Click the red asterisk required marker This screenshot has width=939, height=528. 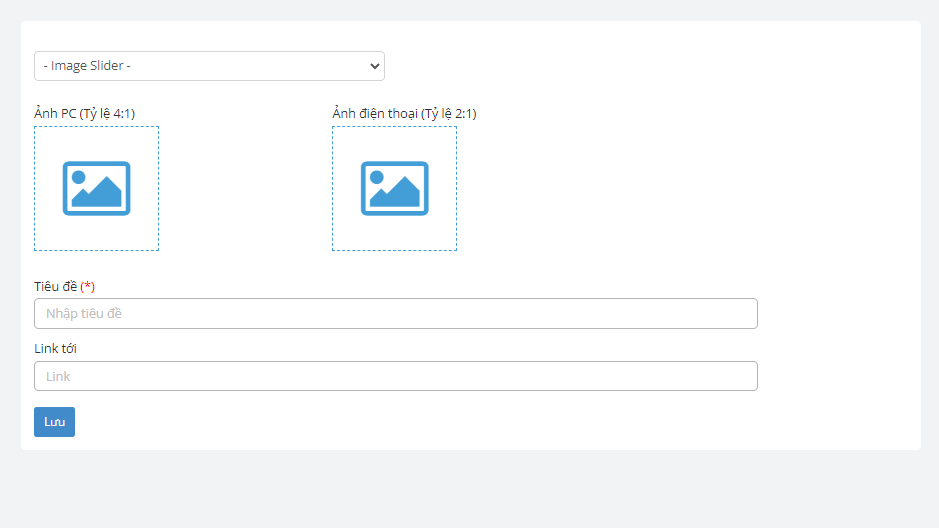[88, 286]
